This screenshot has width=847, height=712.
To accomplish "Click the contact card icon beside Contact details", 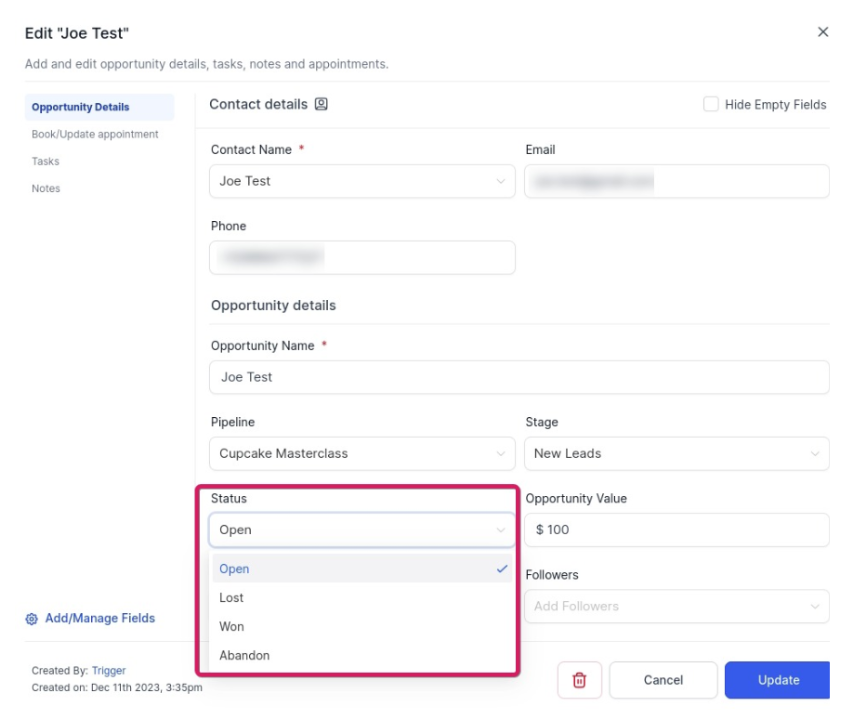I will tap(321, 104).
